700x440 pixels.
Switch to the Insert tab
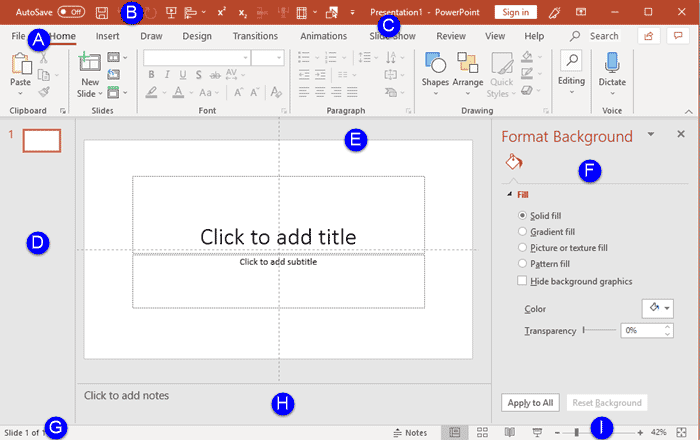click(107, 36)
